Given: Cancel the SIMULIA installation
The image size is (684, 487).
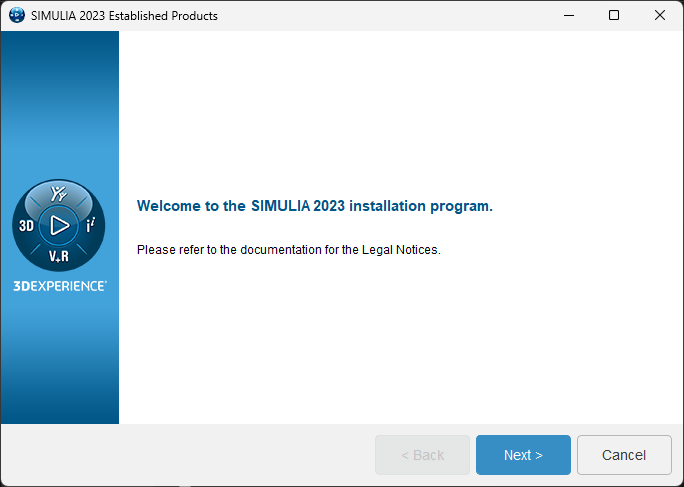Looking at the screenshot, I should point(624,455).
